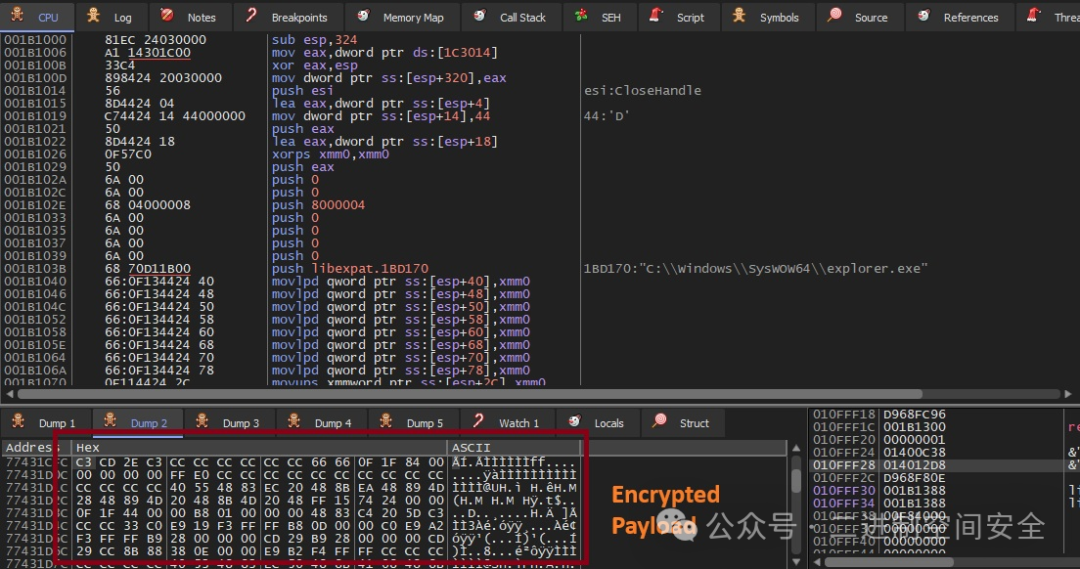Click the esi:CloseHandle comment

(643, 91)
